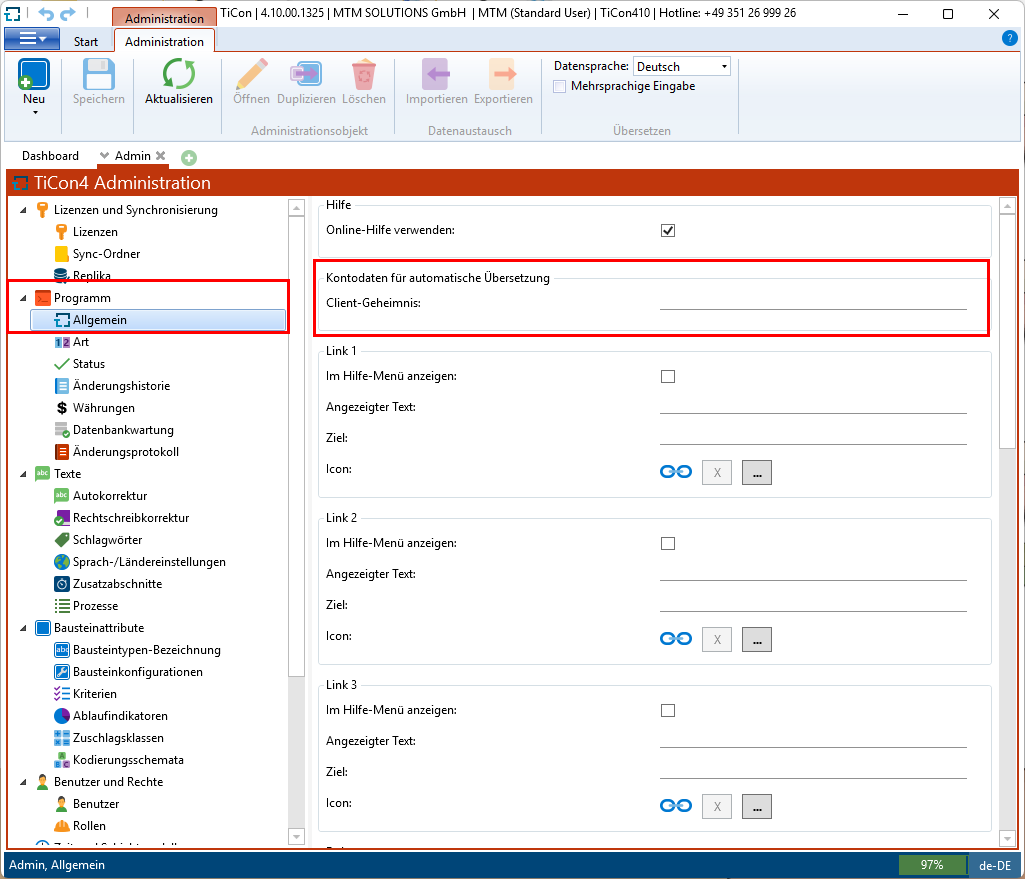Click the Neu (new object) icon

click(33, 74)
